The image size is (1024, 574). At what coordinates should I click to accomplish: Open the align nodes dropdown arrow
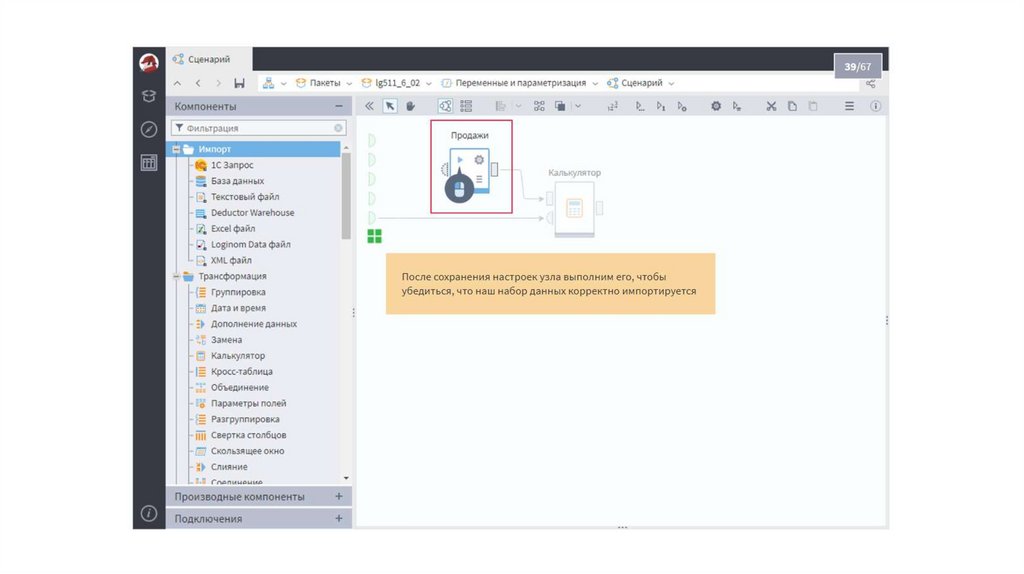pyautogui.click(x=519, y=106)
